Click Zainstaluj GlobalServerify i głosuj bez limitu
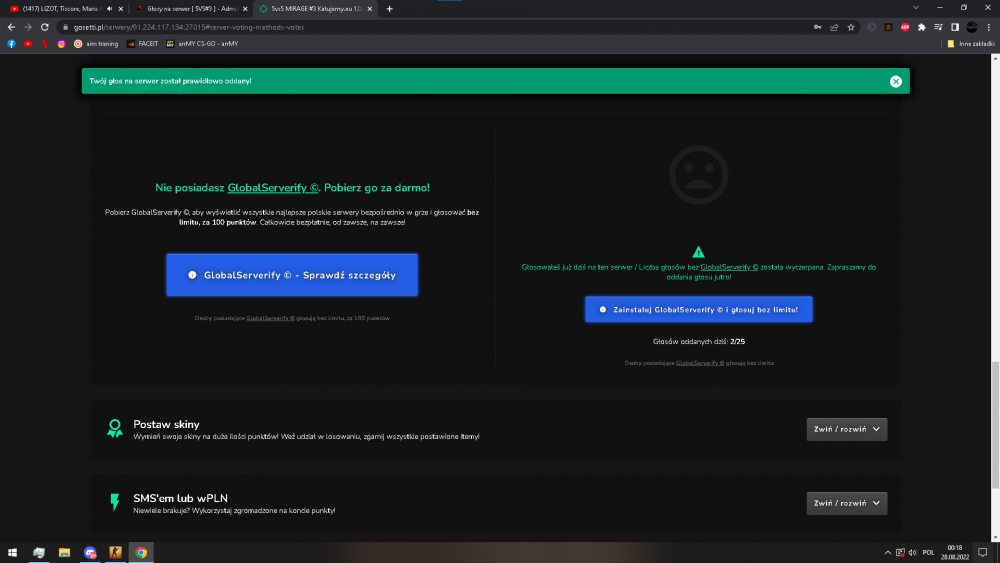Screen dimensions: 1000x563 (x=698, y=309)
